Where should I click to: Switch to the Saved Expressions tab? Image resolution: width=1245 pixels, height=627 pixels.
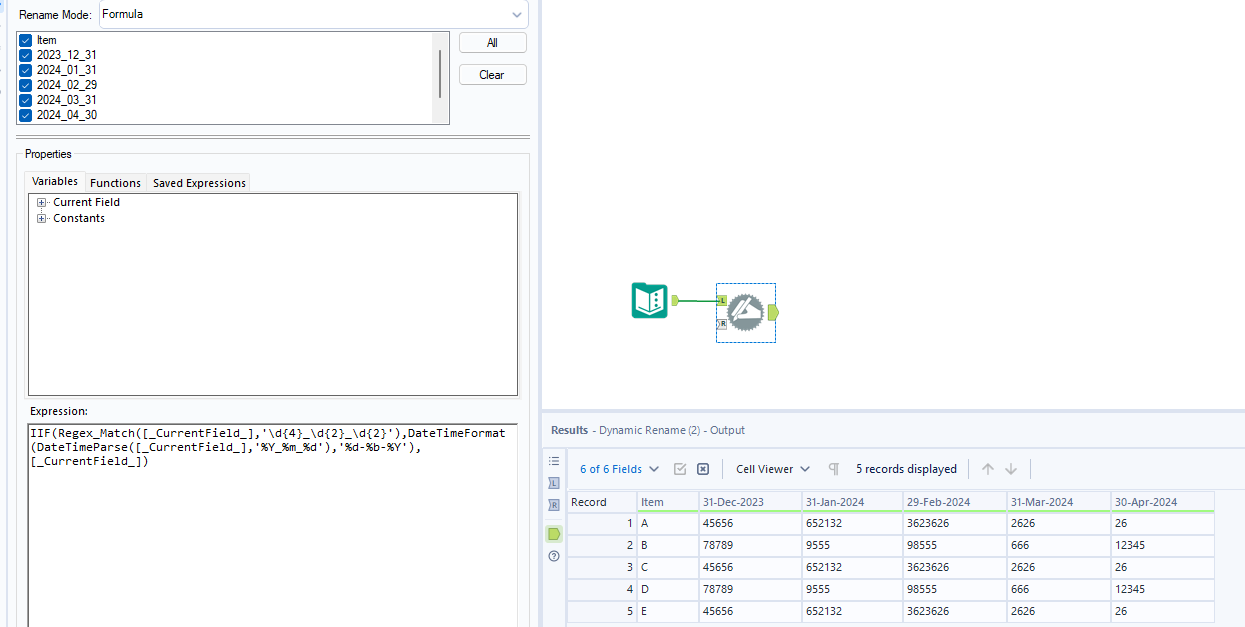[198, 183]
